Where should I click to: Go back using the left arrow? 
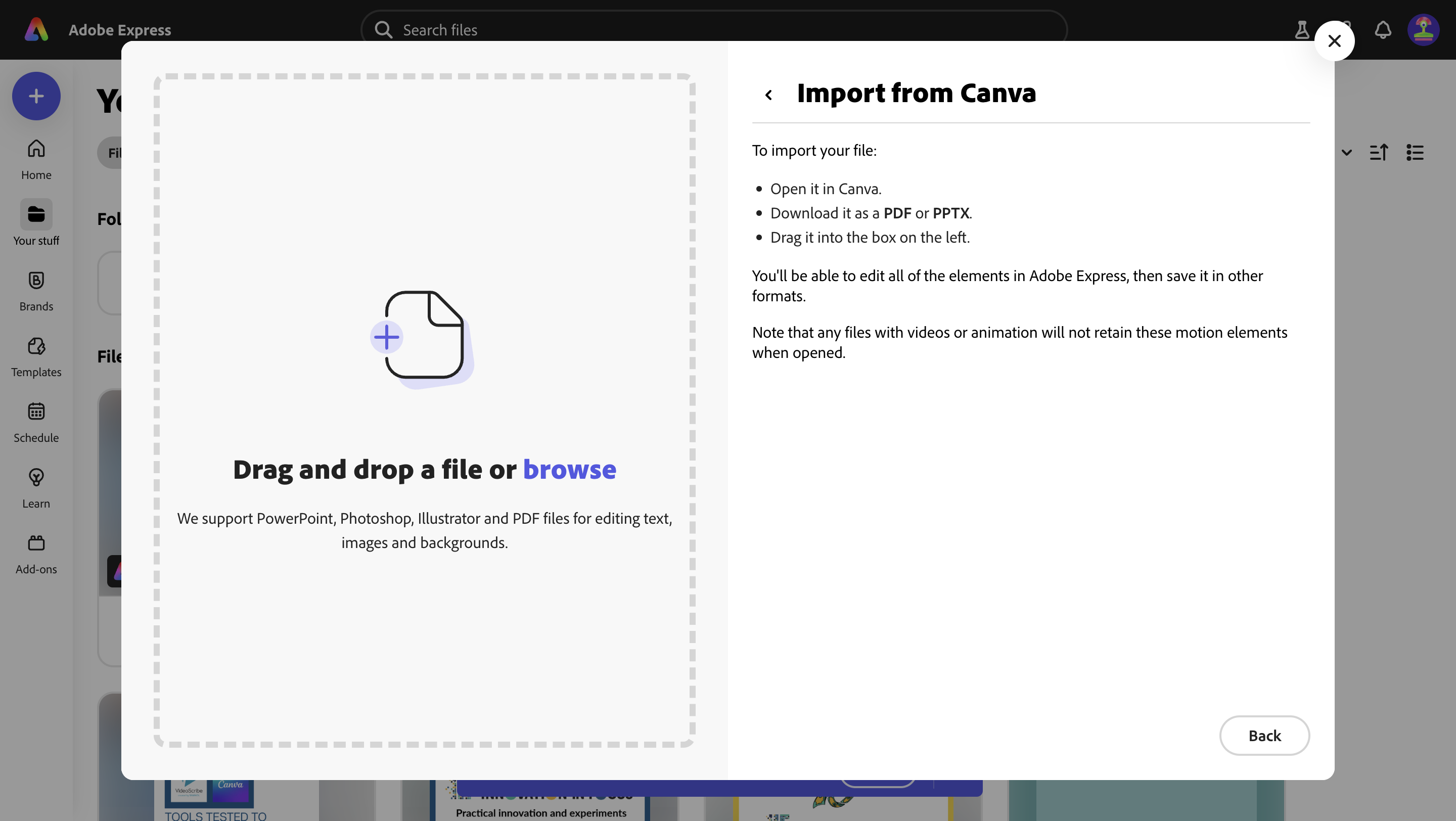point(768,95)
